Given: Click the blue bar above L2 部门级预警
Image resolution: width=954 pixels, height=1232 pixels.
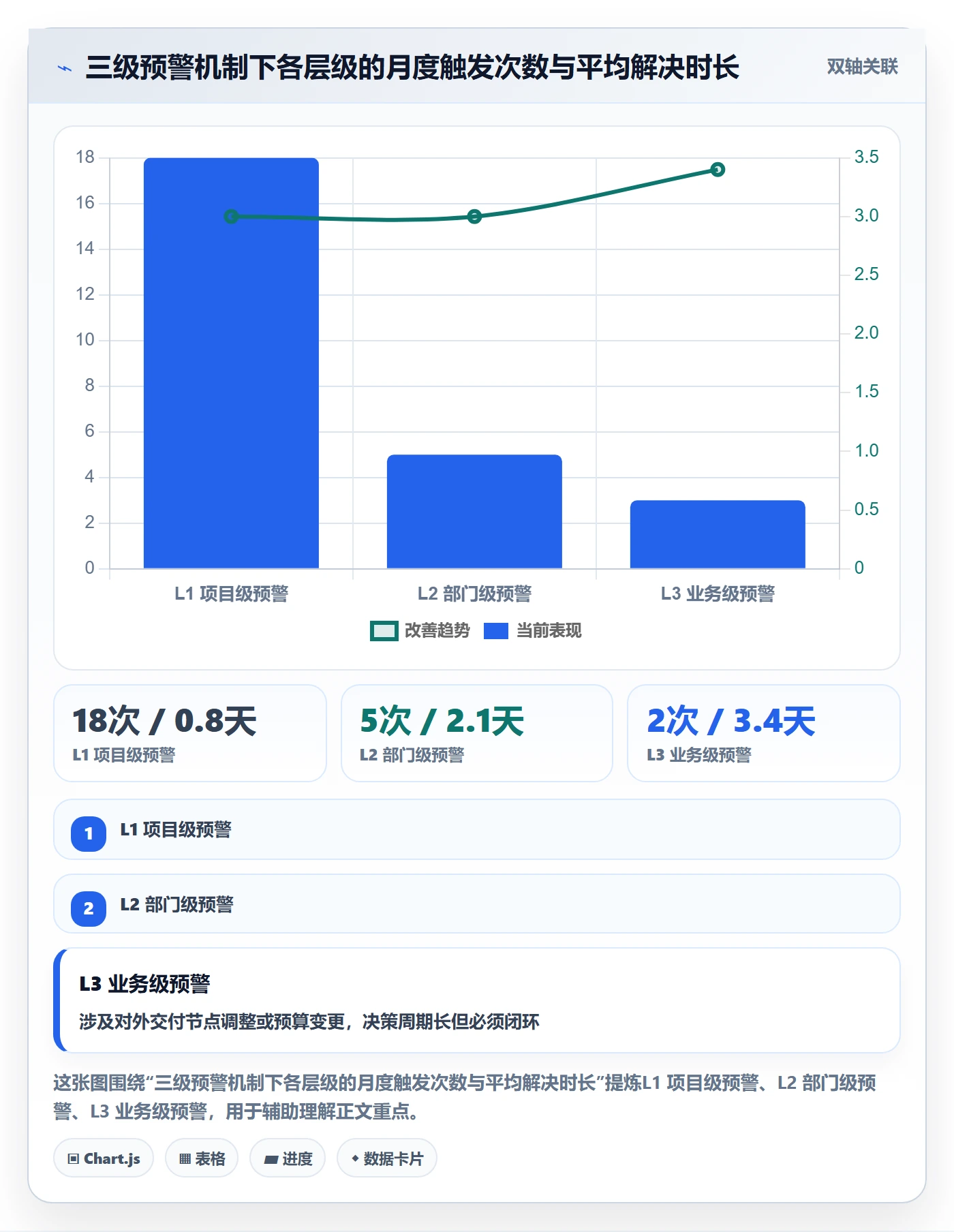Looking at the screenshot, I should [x=474, y=512].
